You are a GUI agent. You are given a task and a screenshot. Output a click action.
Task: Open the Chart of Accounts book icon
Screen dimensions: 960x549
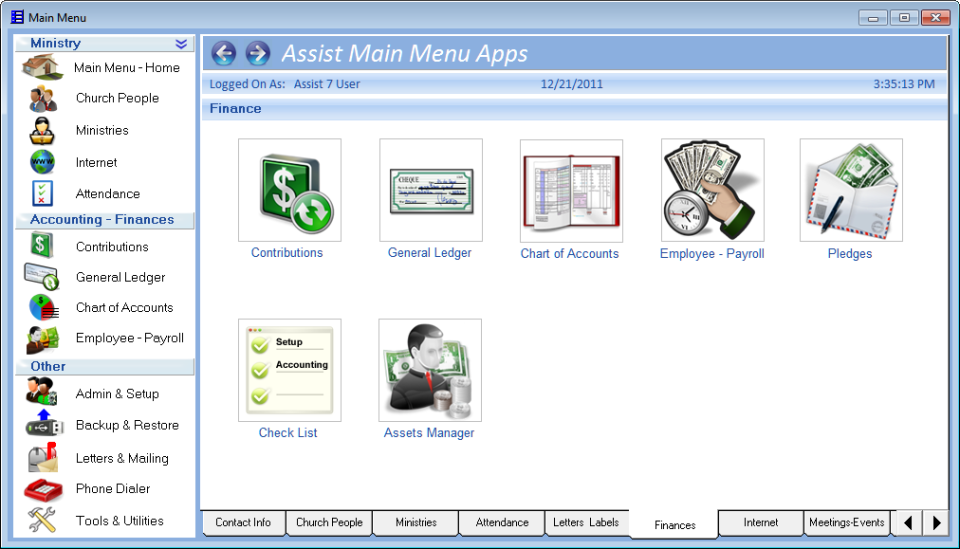click(571, 191)
